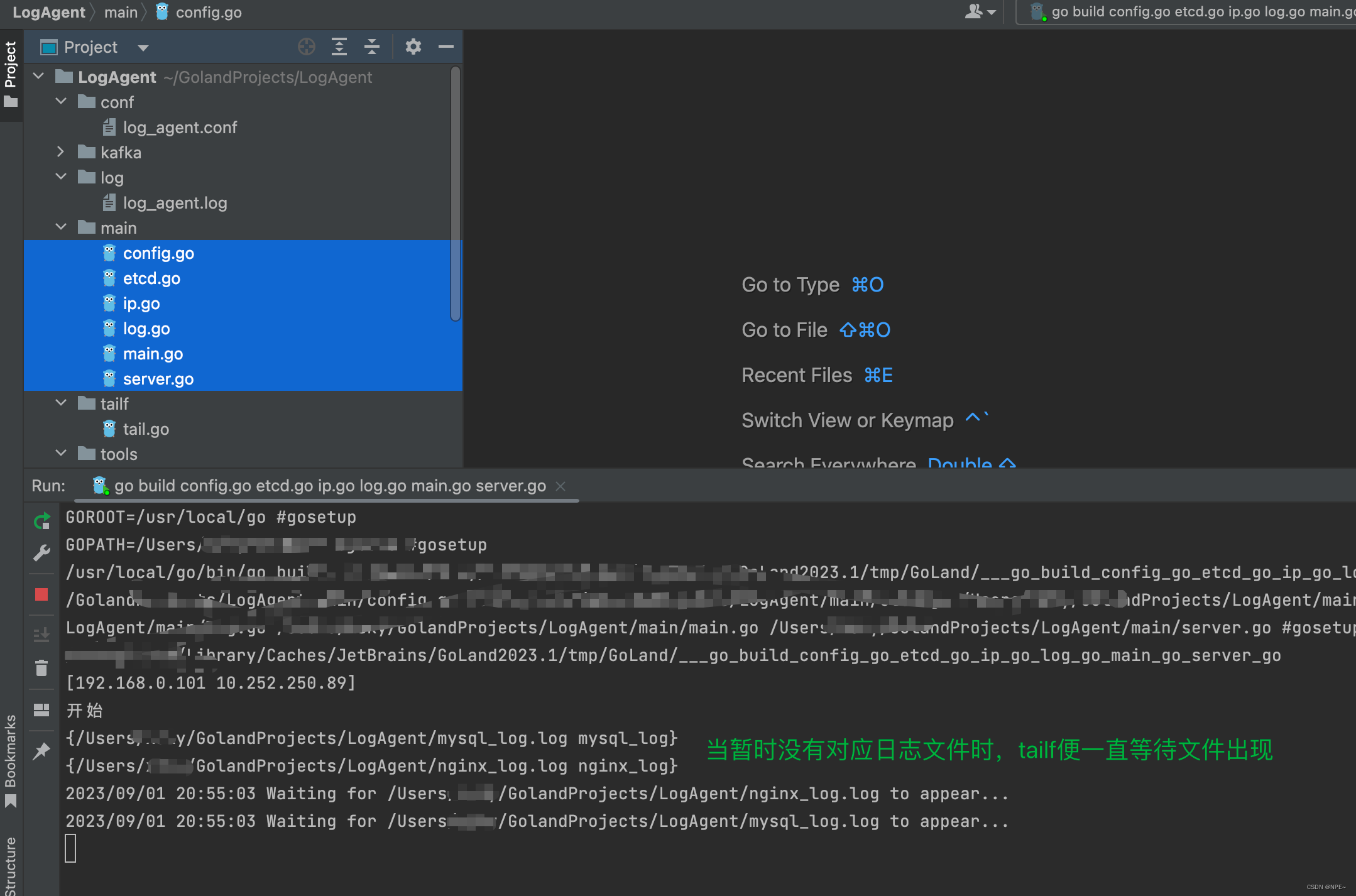Collapse the main folder in tree
The height and width of the screenshot is (896, 1356).
(60, 227)
